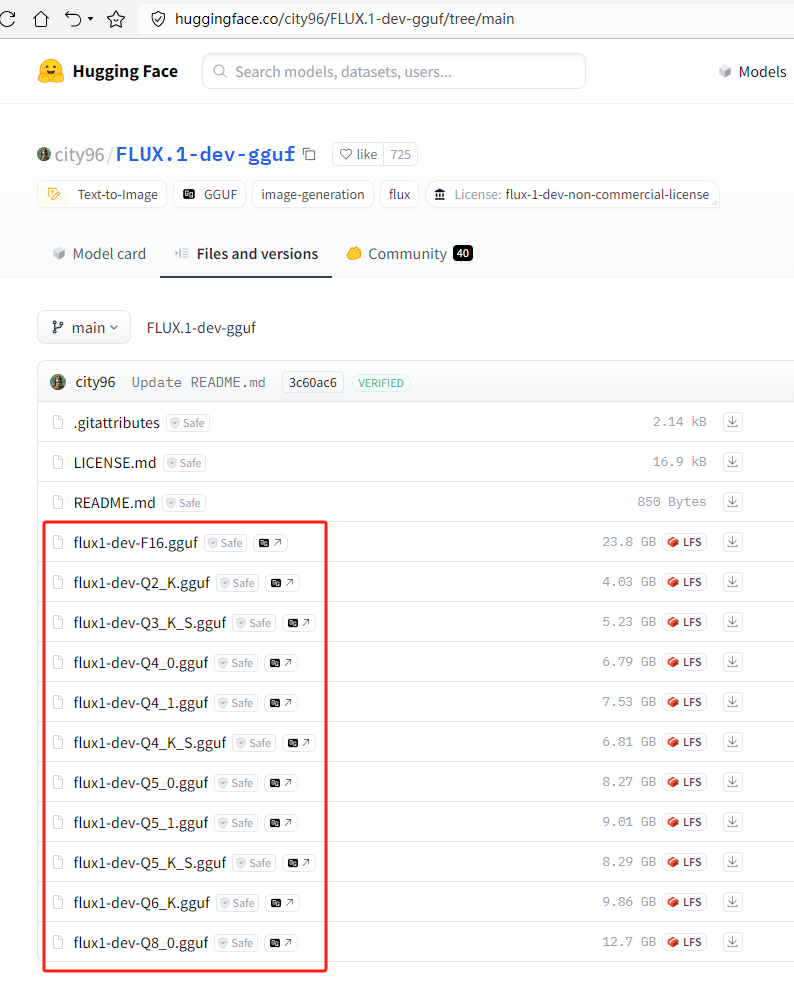The height and width of the screenshot is (981, 794).
Task: Select the Text-to-Image tag
Action: (102, 195)
